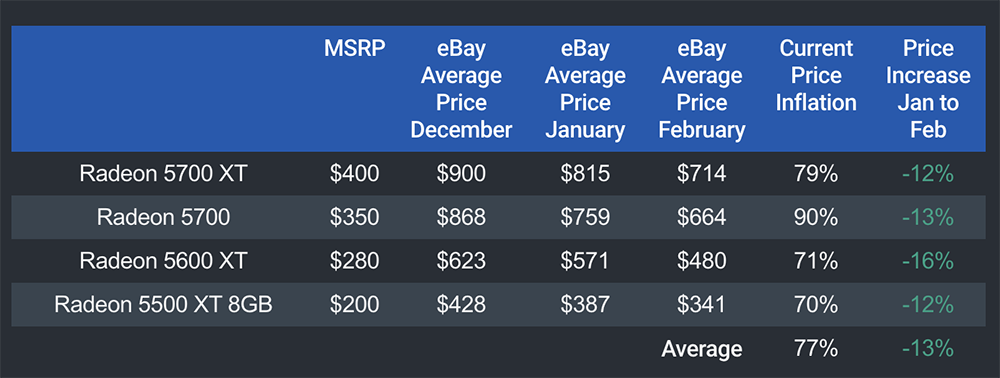Viewport: 1000px width, 378px height.
Task: Click the Current Price Inflation header
Action: (816, 76)
